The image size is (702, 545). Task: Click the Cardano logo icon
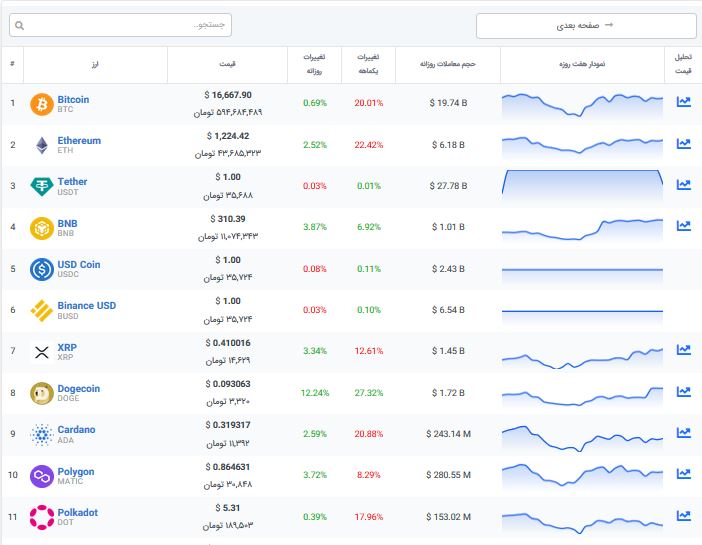click(42, 434)
